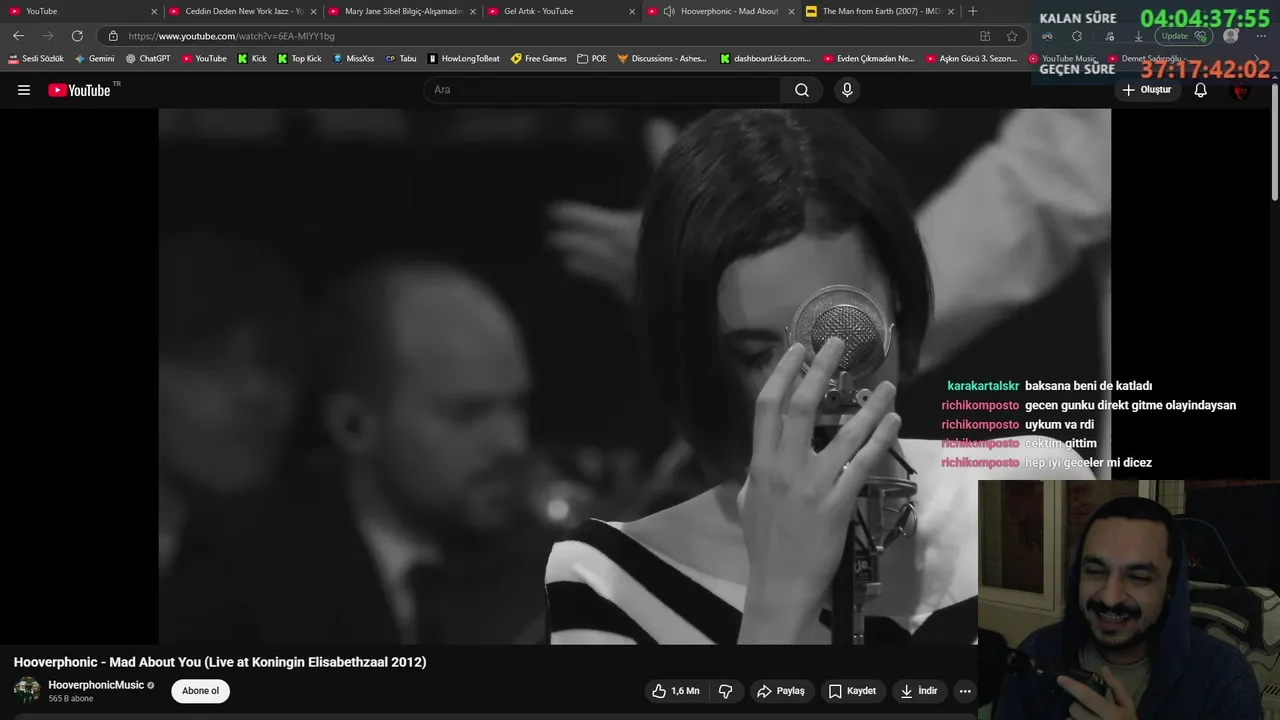Open the MissXss bookmark
The width and height of the screenshot is (1280, 720).
tap(353, 59)
